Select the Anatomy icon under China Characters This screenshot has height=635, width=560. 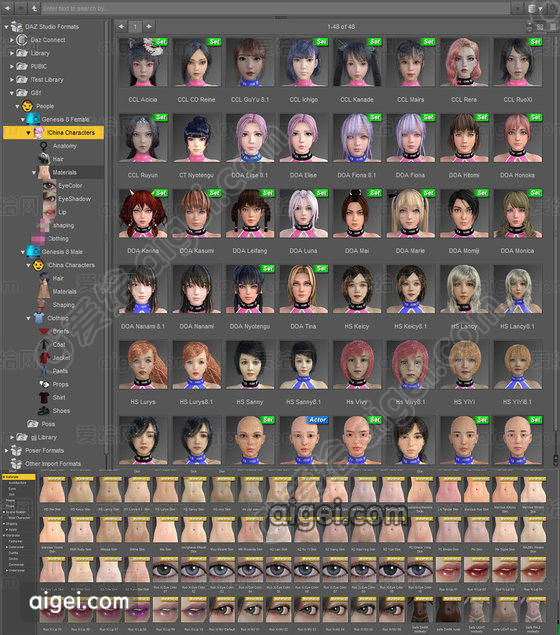pos(43,146)
